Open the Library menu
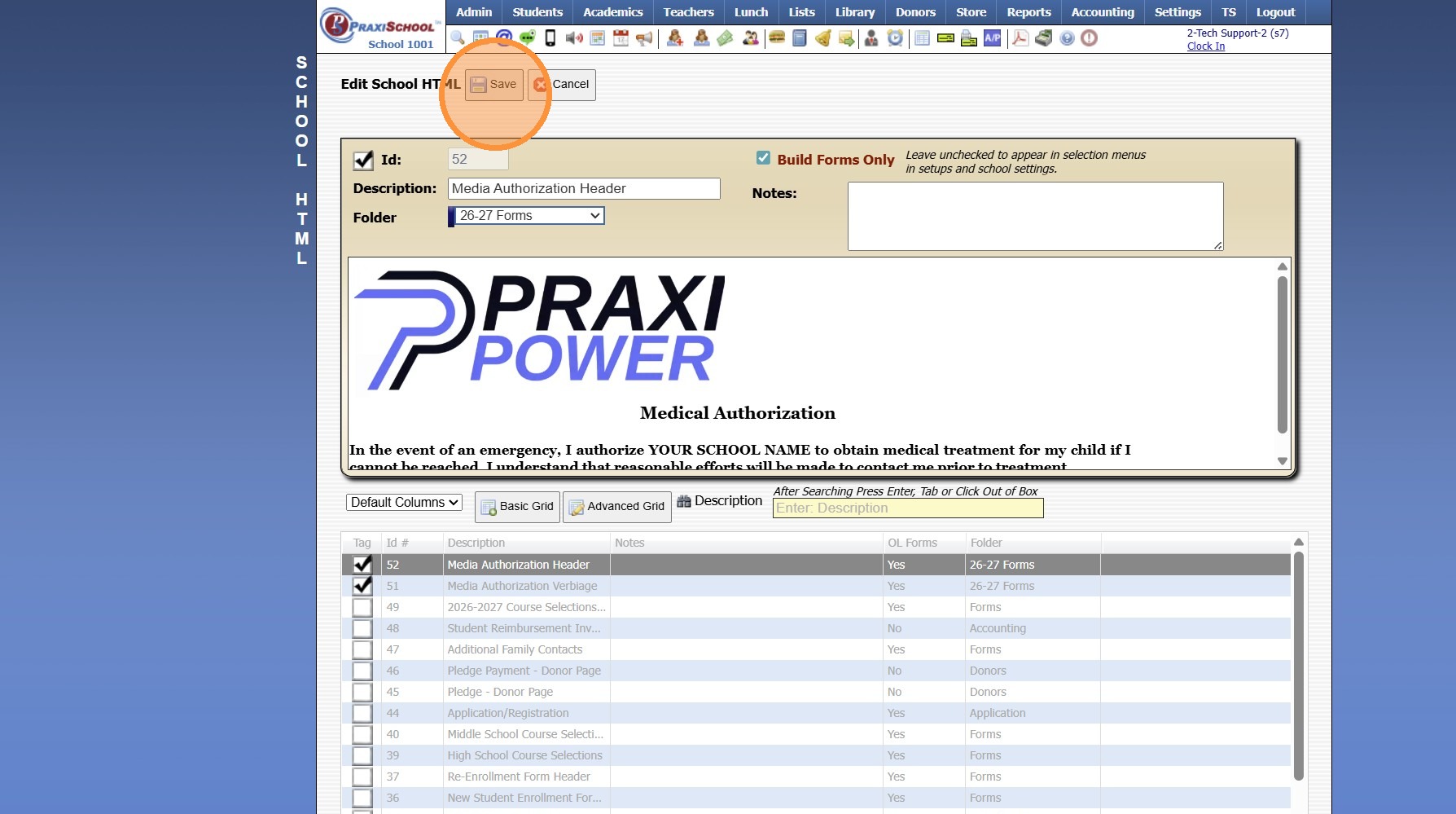The image size is (1456, 814). (855, 12)
